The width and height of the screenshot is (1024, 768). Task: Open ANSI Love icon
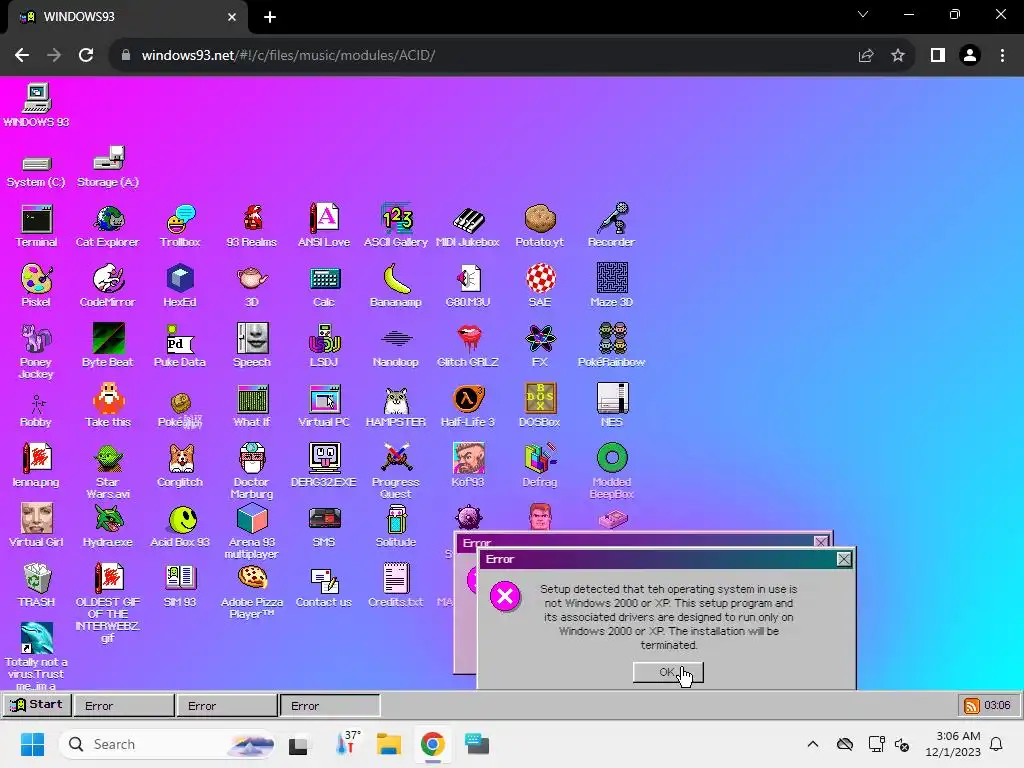(324, 226)
